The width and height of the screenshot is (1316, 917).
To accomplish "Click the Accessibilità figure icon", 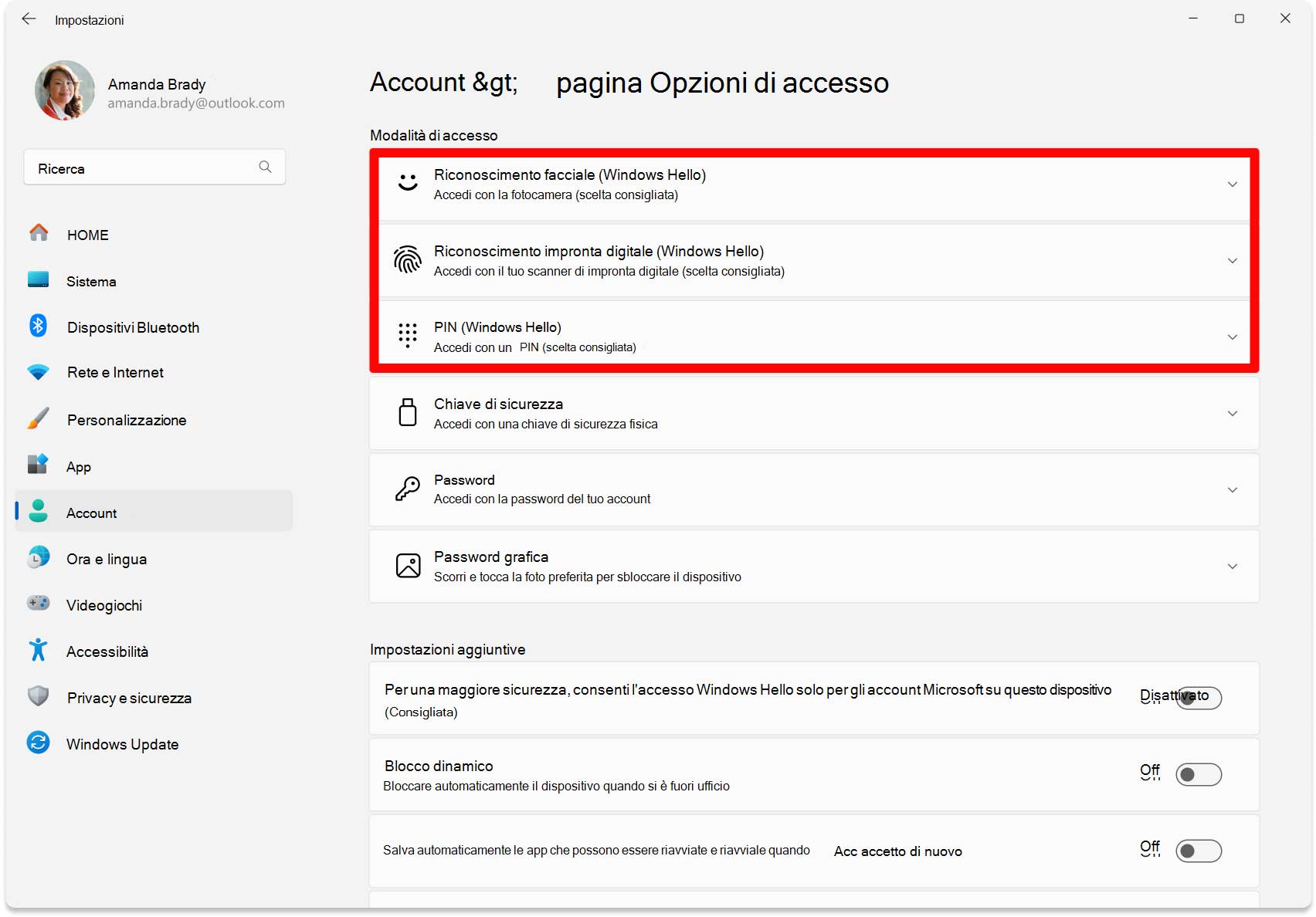I will 38,650.
